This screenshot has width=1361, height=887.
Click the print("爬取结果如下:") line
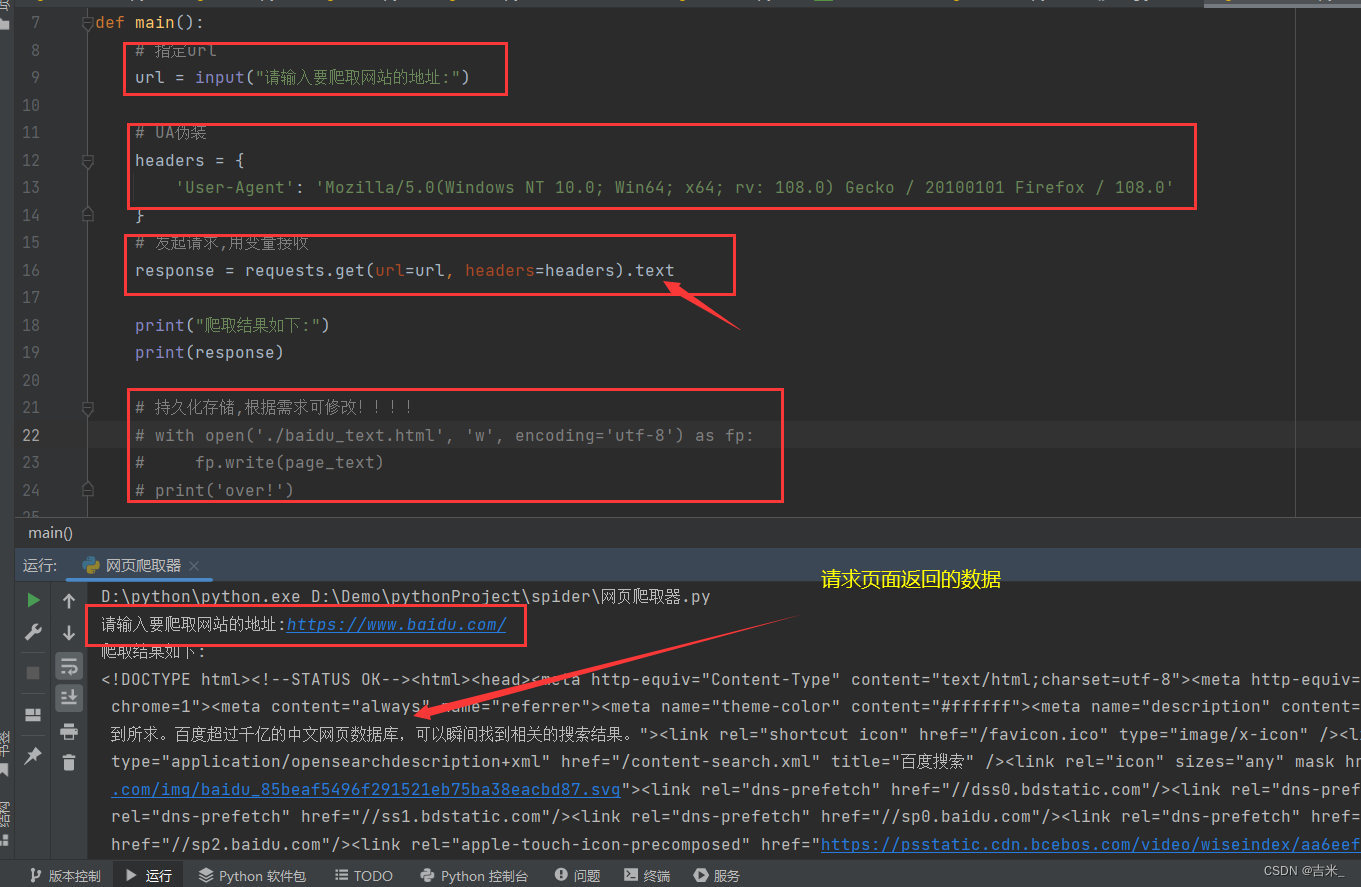pos(232,325)
